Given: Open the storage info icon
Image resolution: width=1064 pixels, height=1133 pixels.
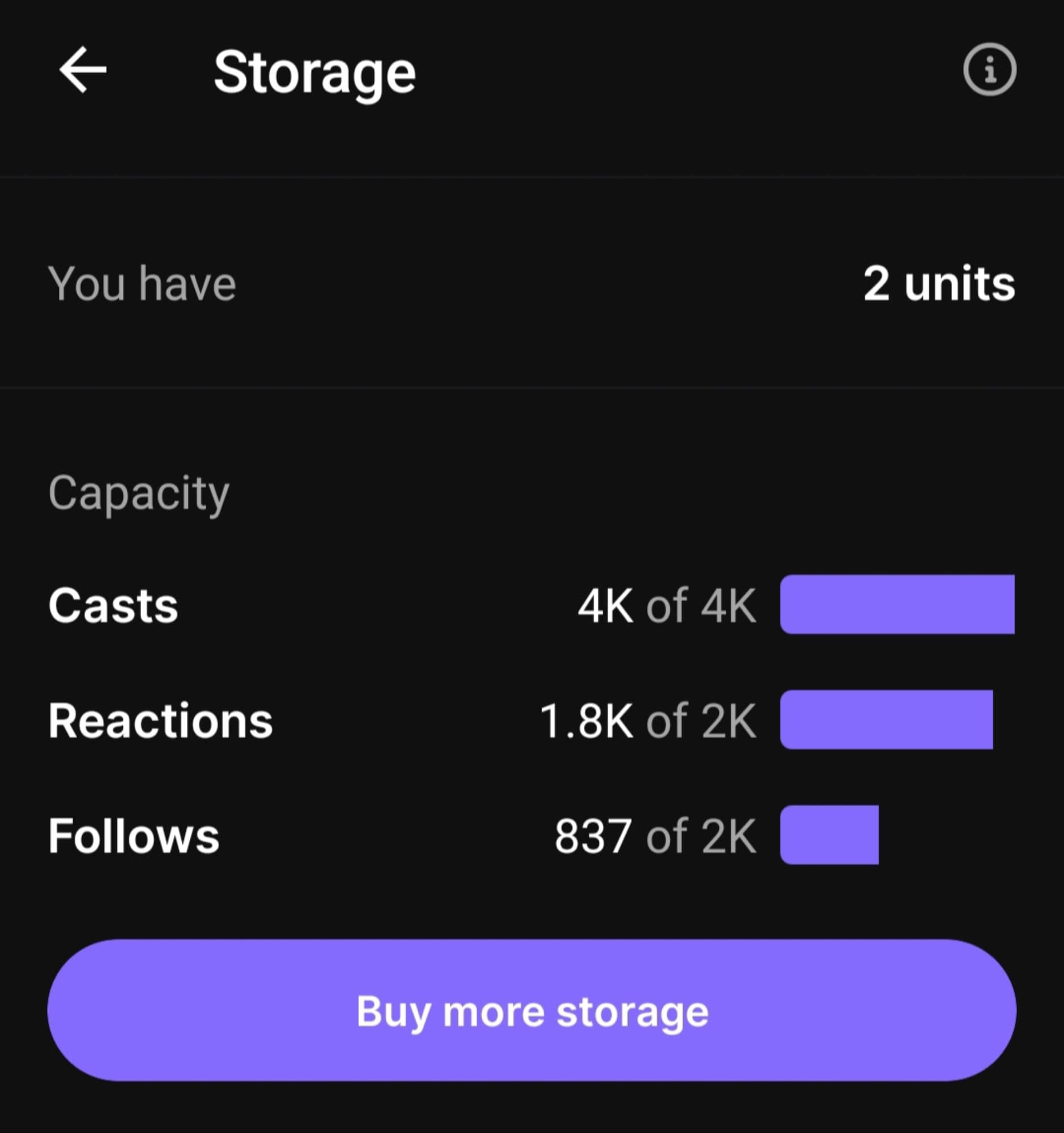Looking at the screenshot, I should click(989, 70).
